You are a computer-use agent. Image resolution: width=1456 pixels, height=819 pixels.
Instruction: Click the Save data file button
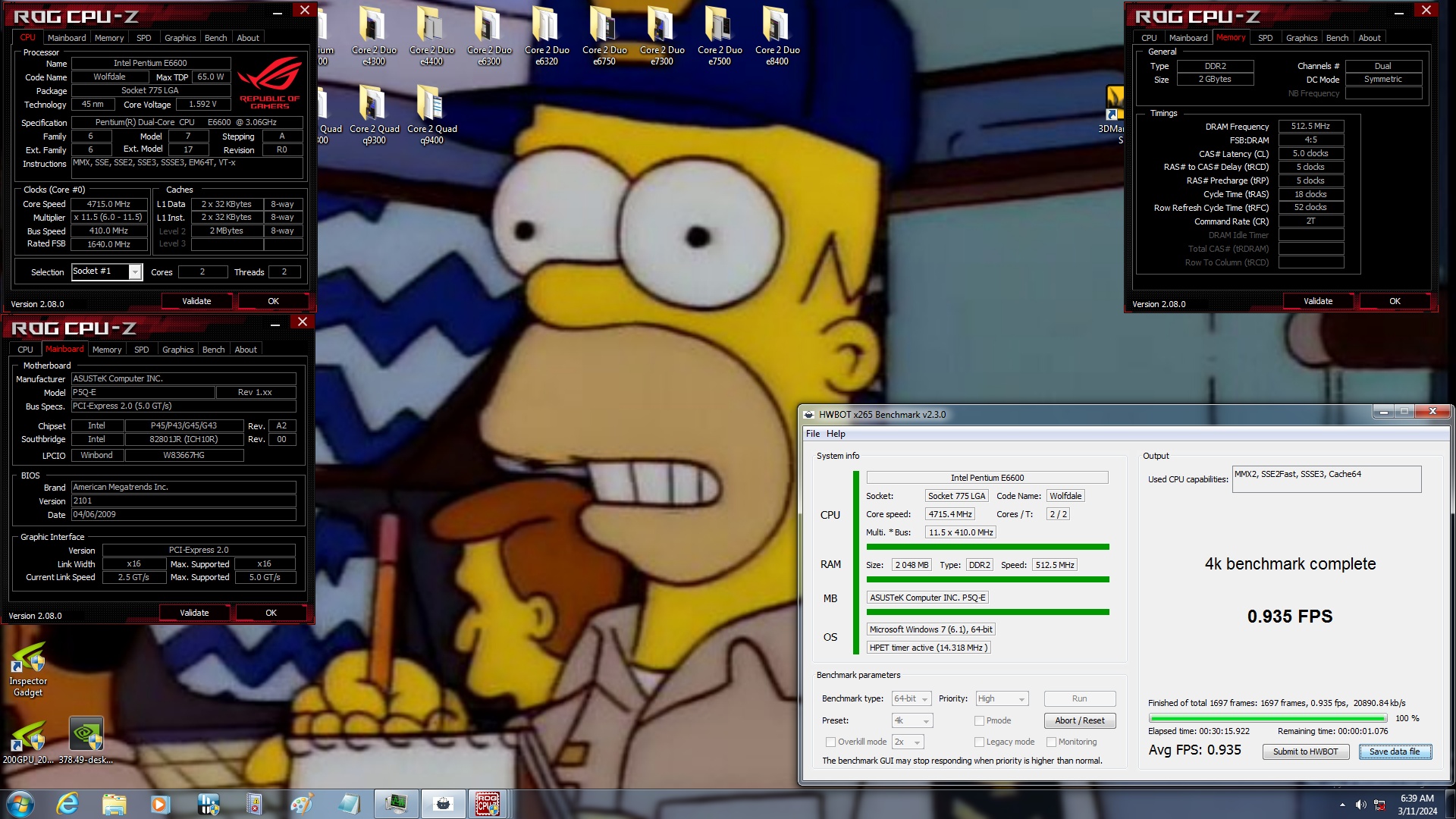tap(1395, 752)
